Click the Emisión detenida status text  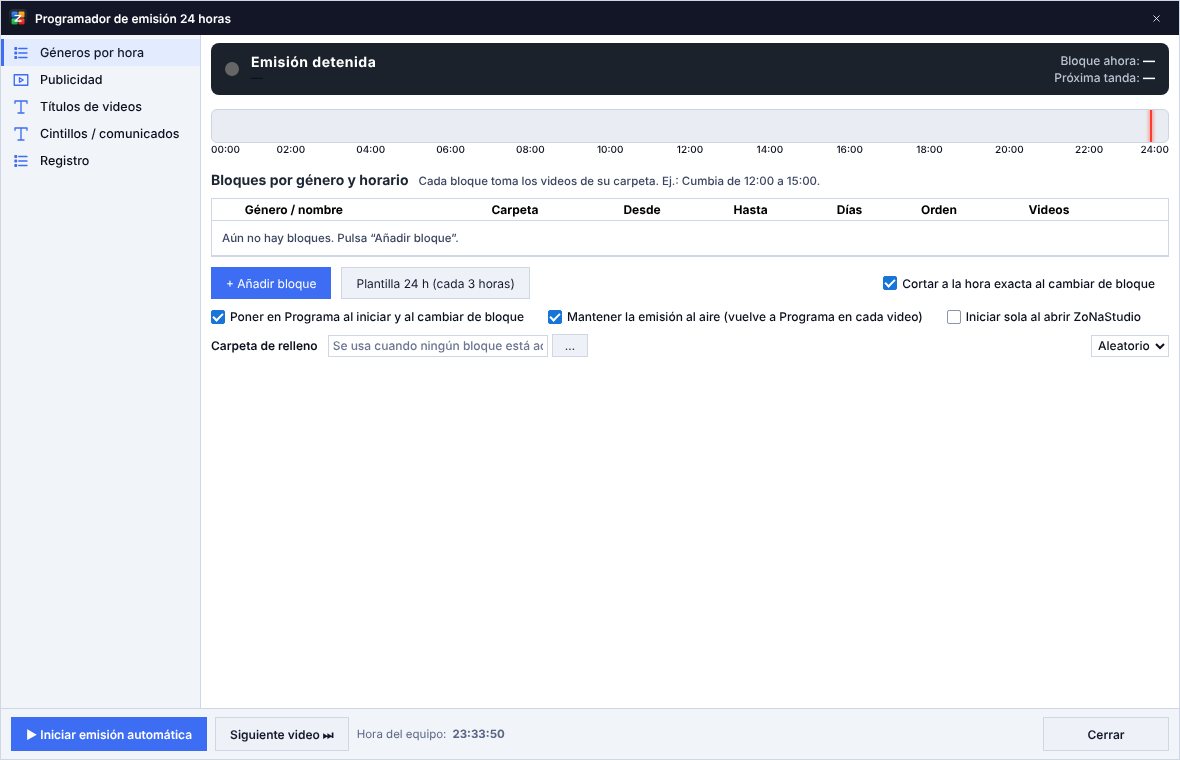(313, 62)
